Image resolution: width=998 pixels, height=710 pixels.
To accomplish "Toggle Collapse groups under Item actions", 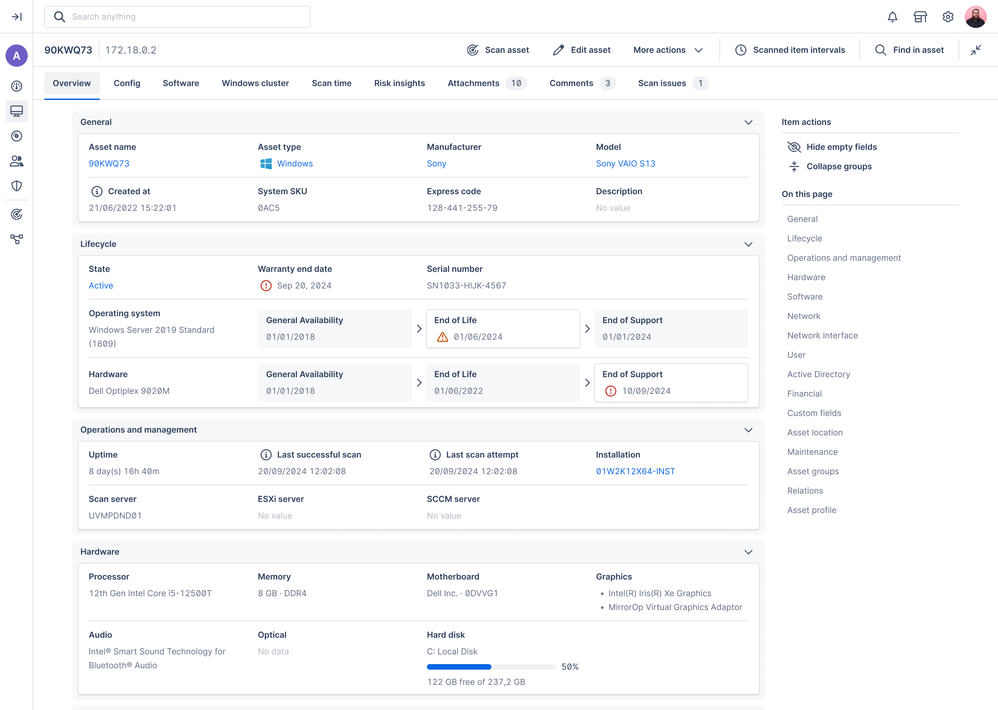I will pyautogui.click(x=841, y=167).
